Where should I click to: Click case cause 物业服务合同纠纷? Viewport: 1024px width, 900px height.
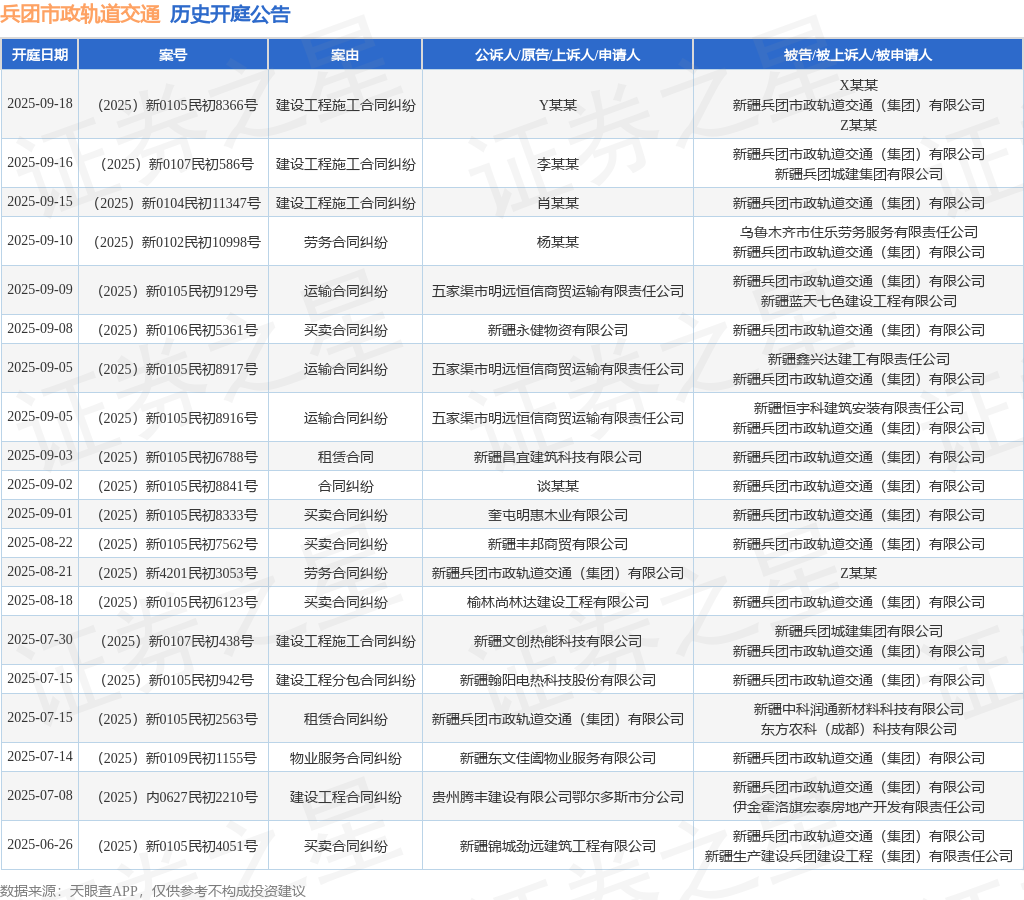point(345,758)
